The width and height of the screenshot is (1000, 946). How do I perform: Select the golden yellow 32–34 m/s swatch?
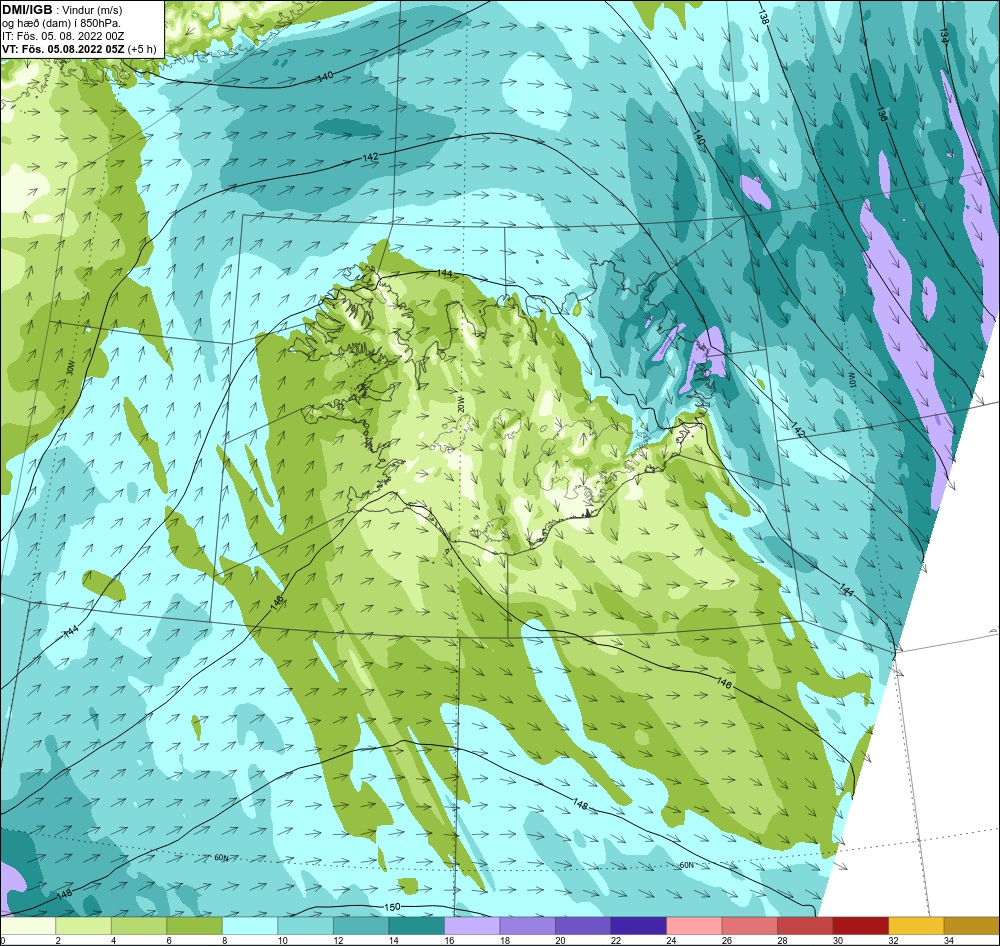coord(916,925)
